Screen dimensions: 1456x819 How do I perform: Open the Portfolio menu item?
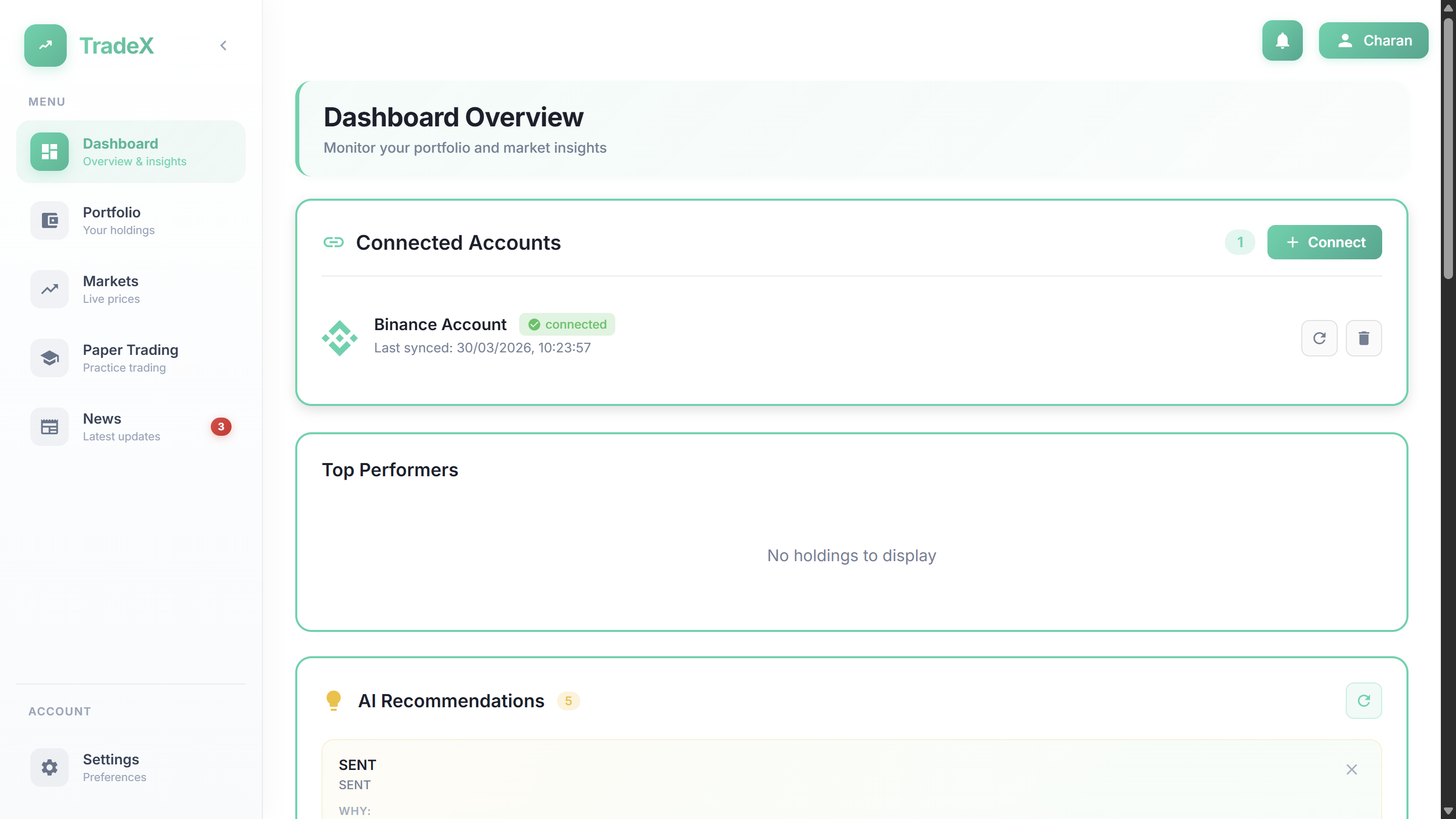point(131,220)
